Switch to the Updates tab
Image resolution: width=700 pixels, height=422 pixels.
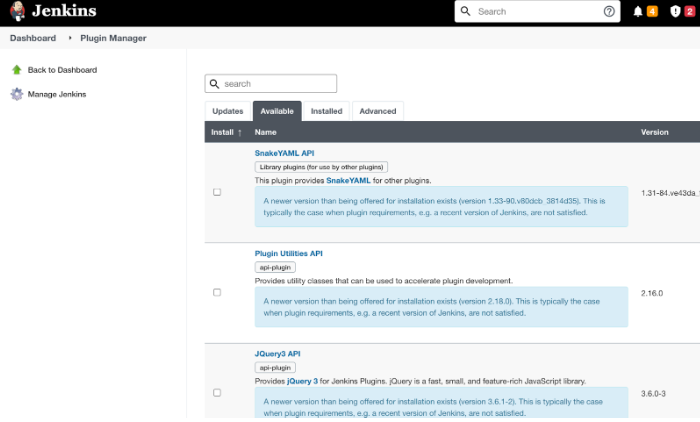coord(228,111)
